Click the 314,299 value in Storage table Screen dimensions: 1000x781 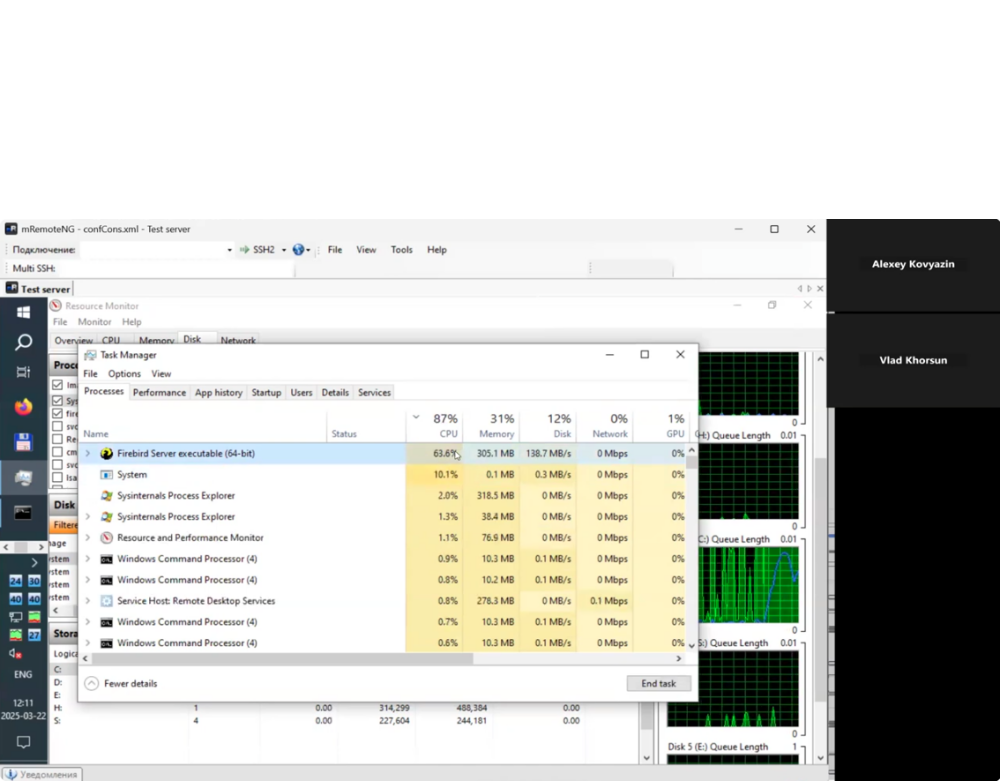tap(394, 708)
